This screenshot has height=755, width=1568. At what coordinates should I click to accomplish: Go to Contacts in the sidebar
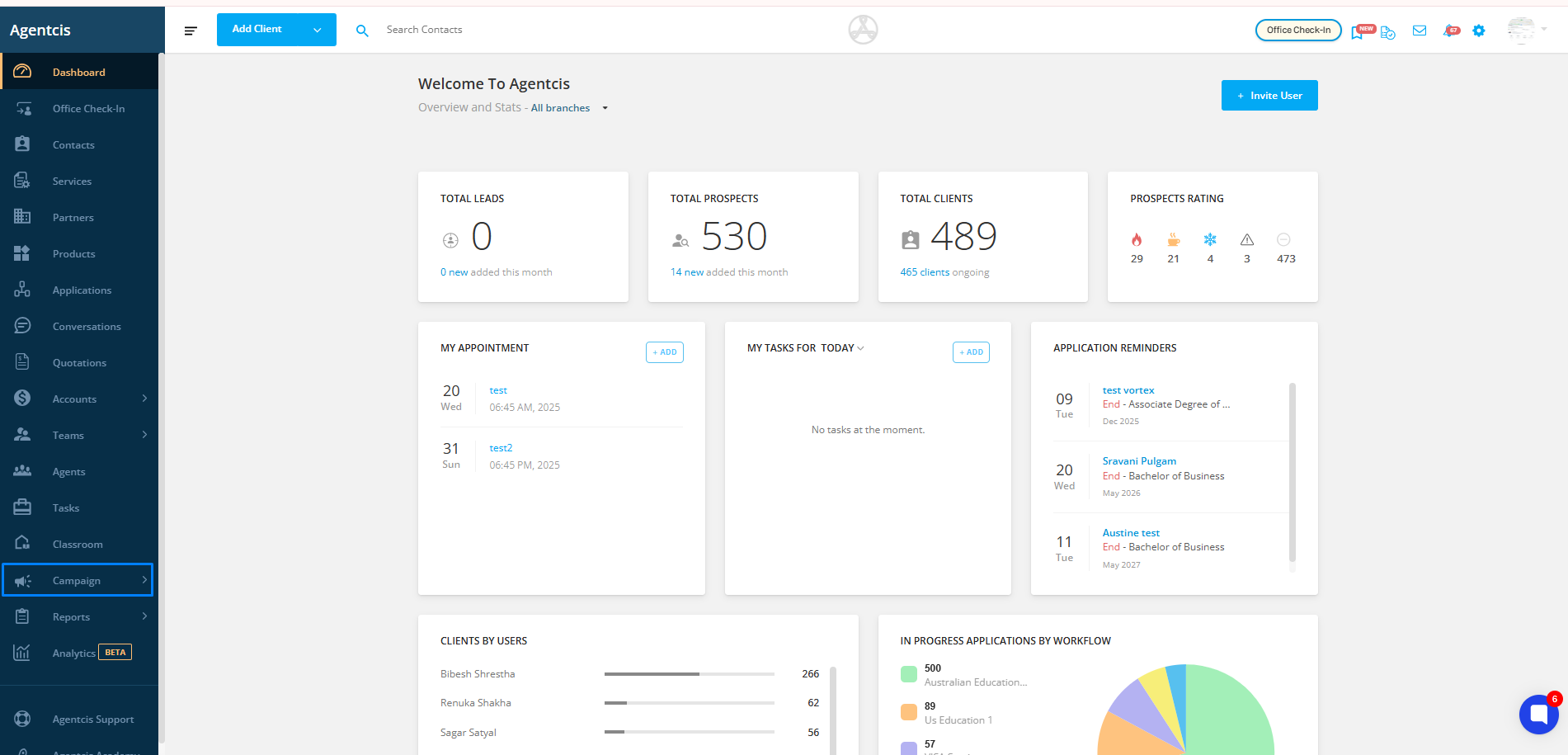pos(79,144)
